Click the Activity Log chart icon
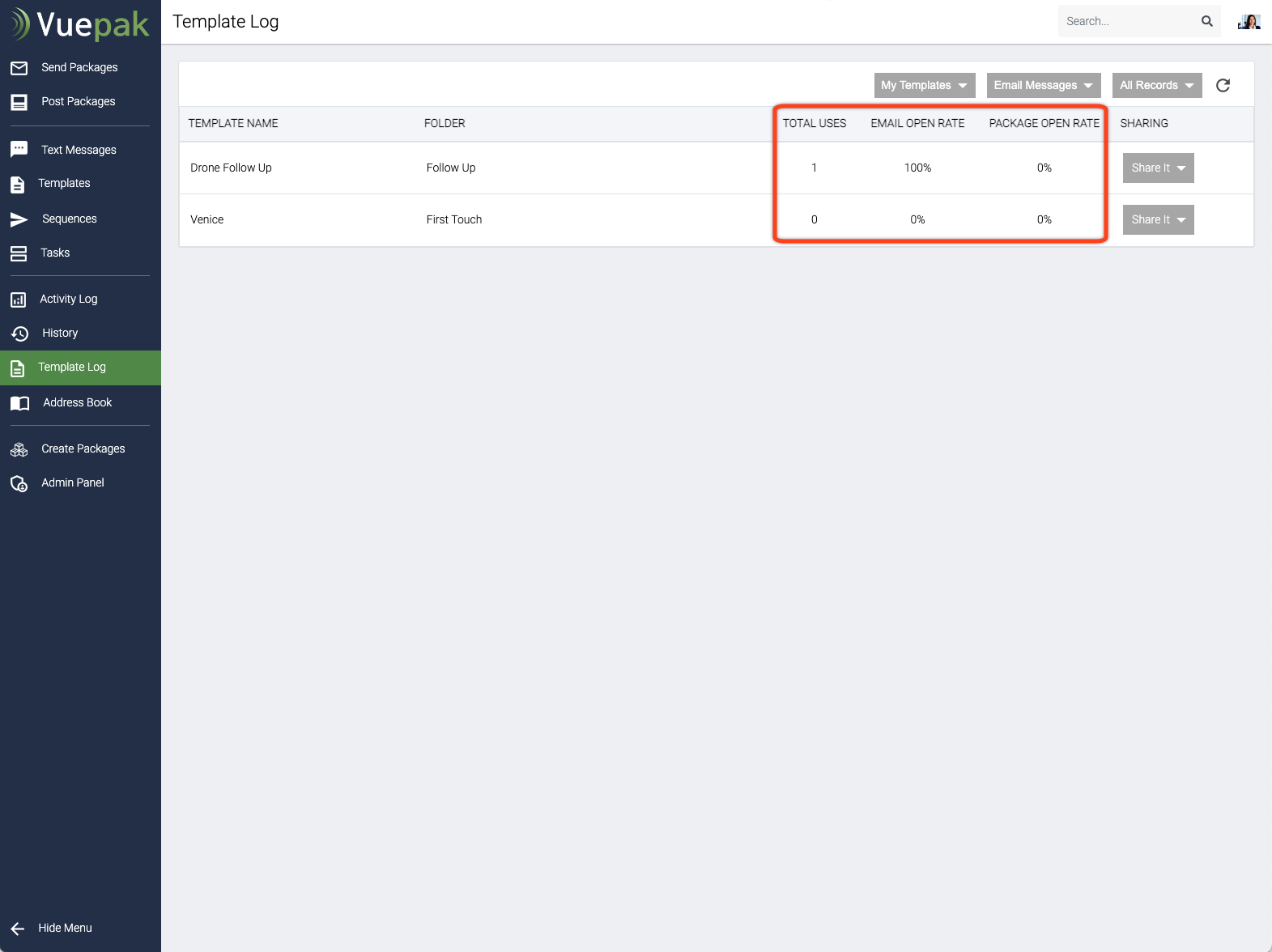Viewport: 1272px width, 952px height. [19, 300]
